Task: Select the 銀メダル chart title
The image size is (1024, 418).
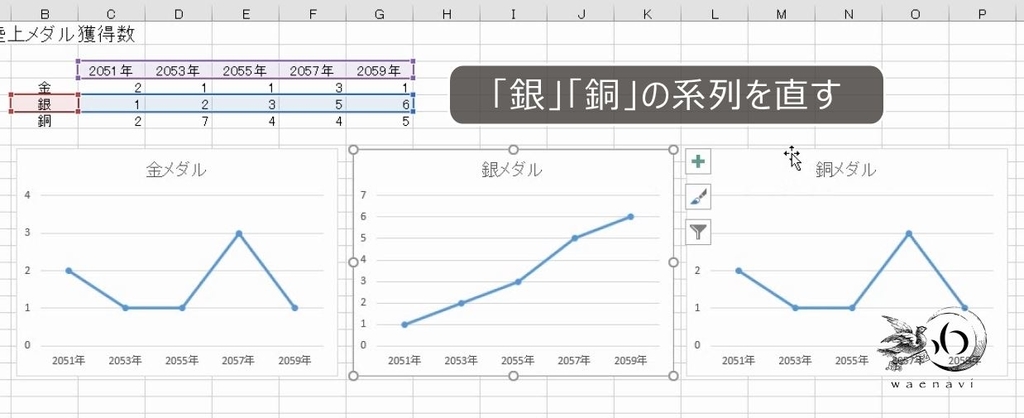Action: [512, 170]
